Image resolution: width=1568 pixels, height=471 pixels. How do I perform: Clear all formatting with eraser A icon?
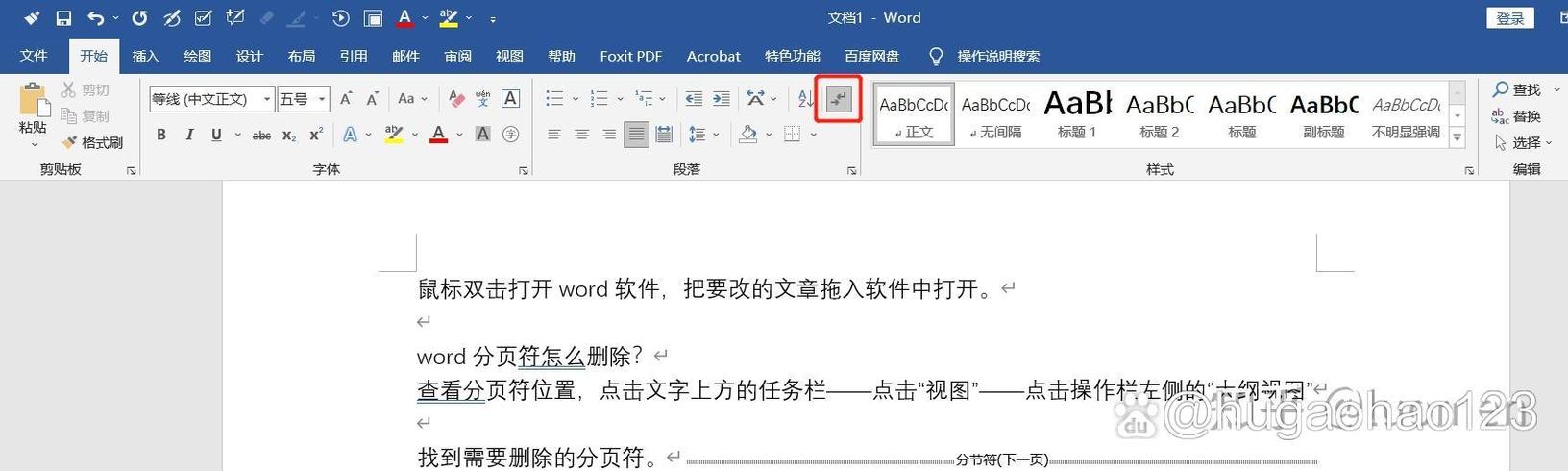coord(457,98)
